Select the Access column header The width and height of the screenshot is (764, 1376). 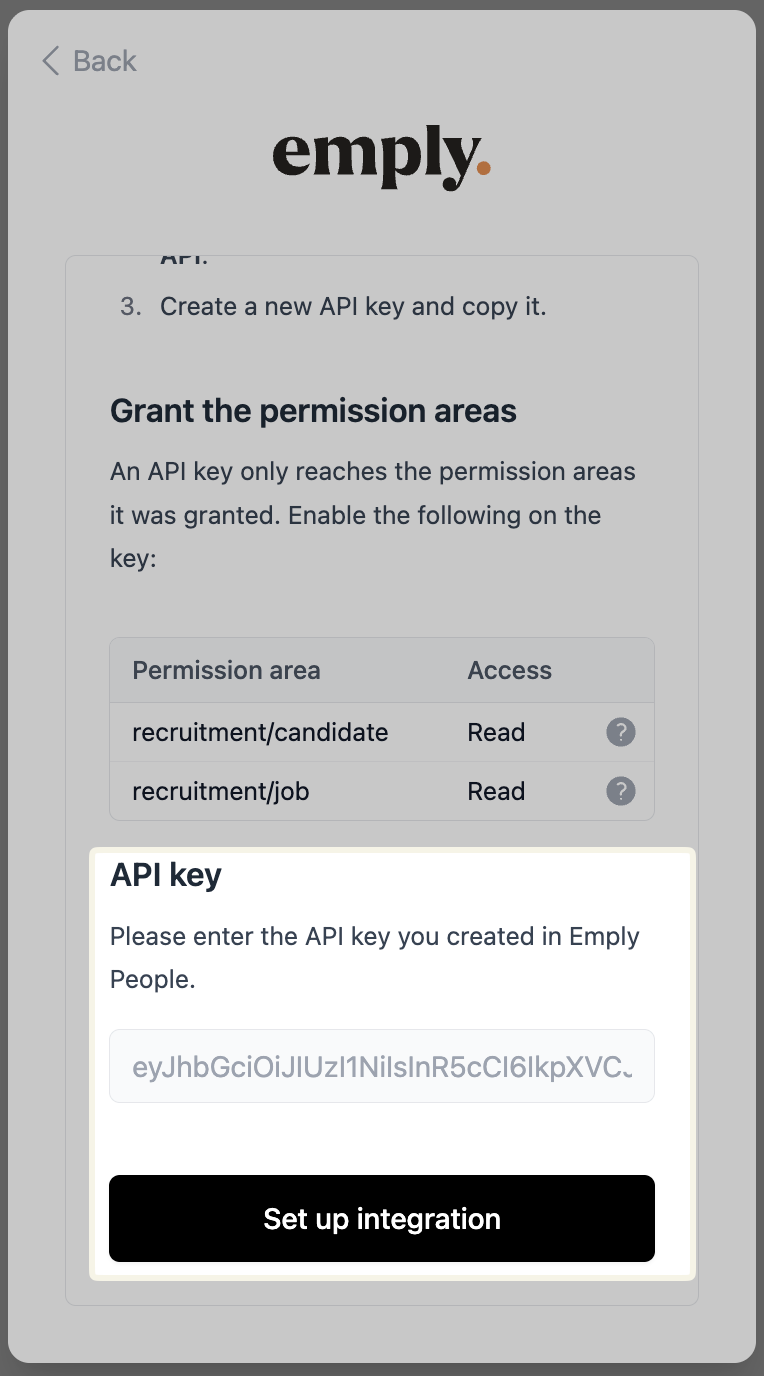click(x=509, y=670)
